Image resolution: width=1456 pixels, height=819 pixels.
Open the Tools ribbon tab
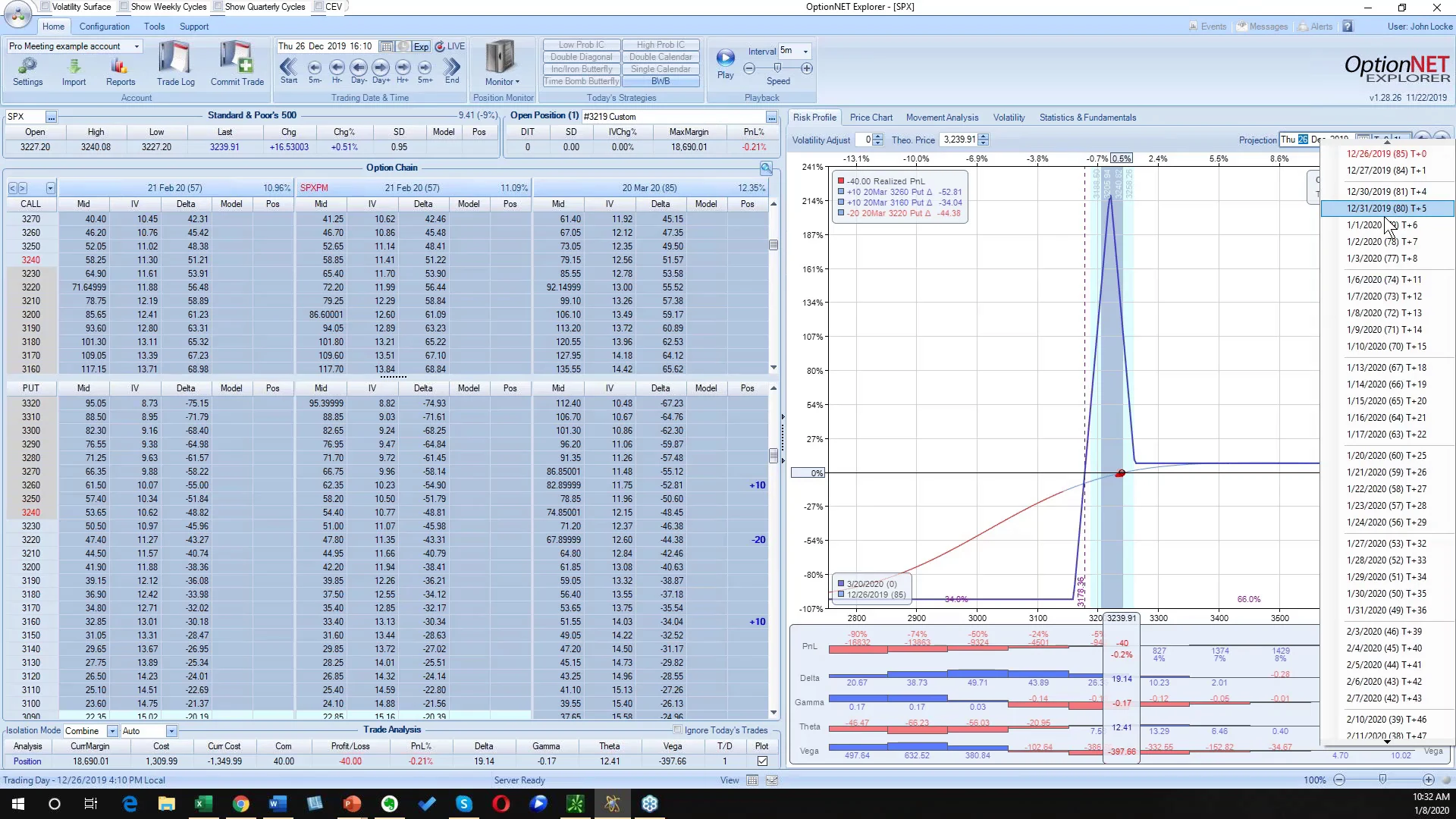[x=155, y=27]
